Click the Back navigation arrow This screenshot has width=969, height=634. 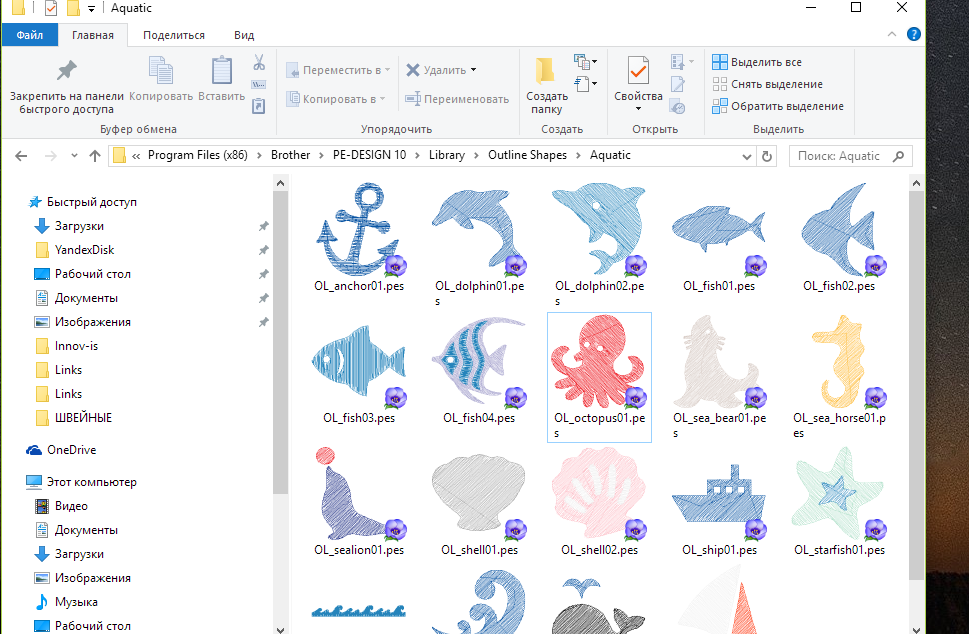pos(22,156)
